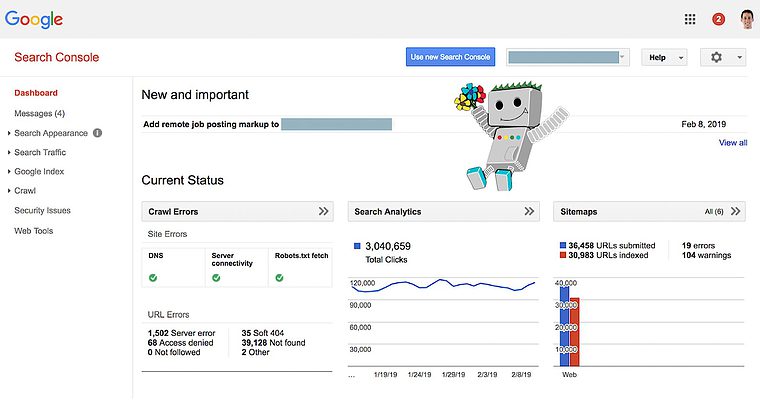Click the 1,502 Server error entry
The width and height of the screenshot is (760, 400).
point(181,333)
